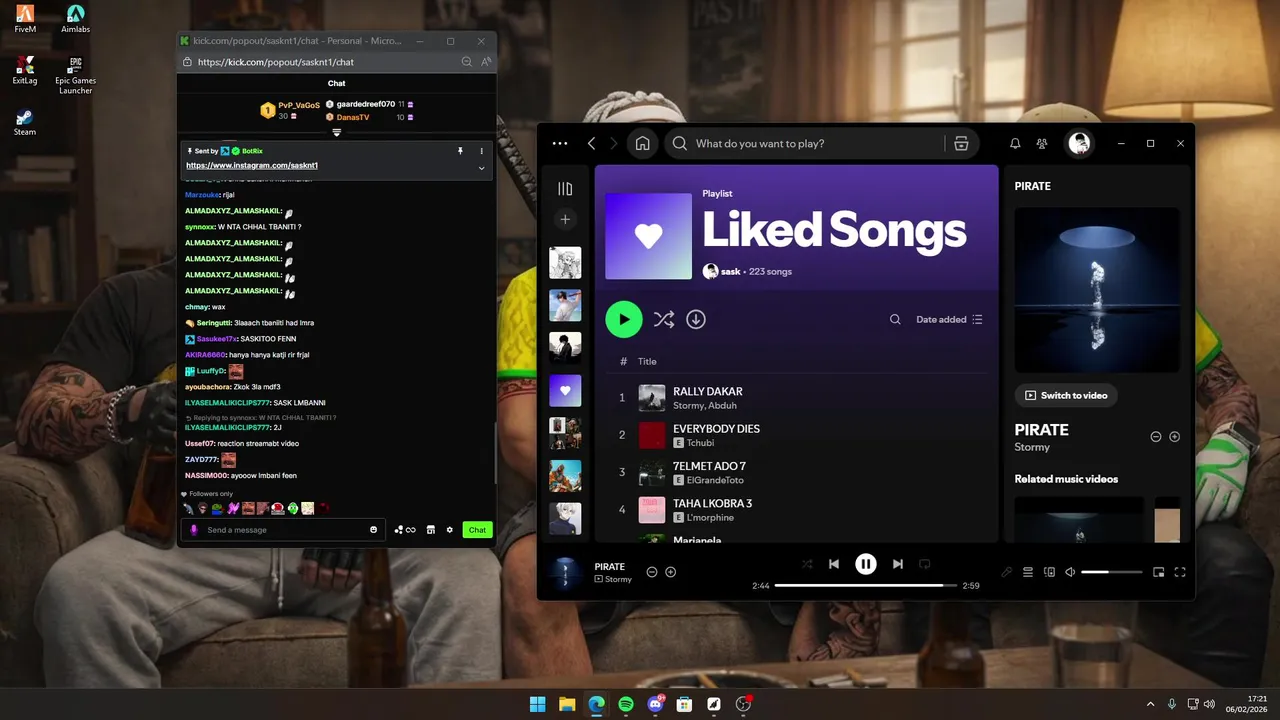Open the Kick shop icon near the chat input
Viewport: 1280px width, 720px height.
431,530
